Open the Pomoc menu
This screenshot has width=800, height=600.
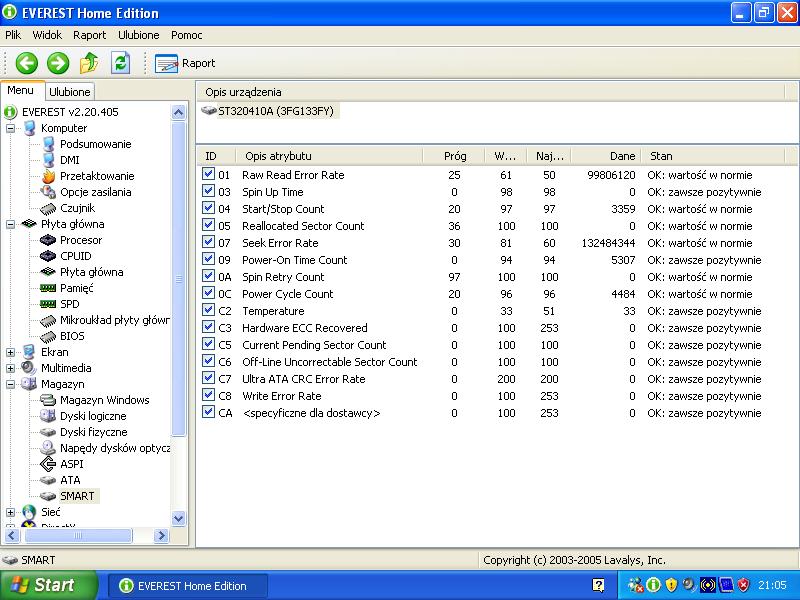click(186, 35)
